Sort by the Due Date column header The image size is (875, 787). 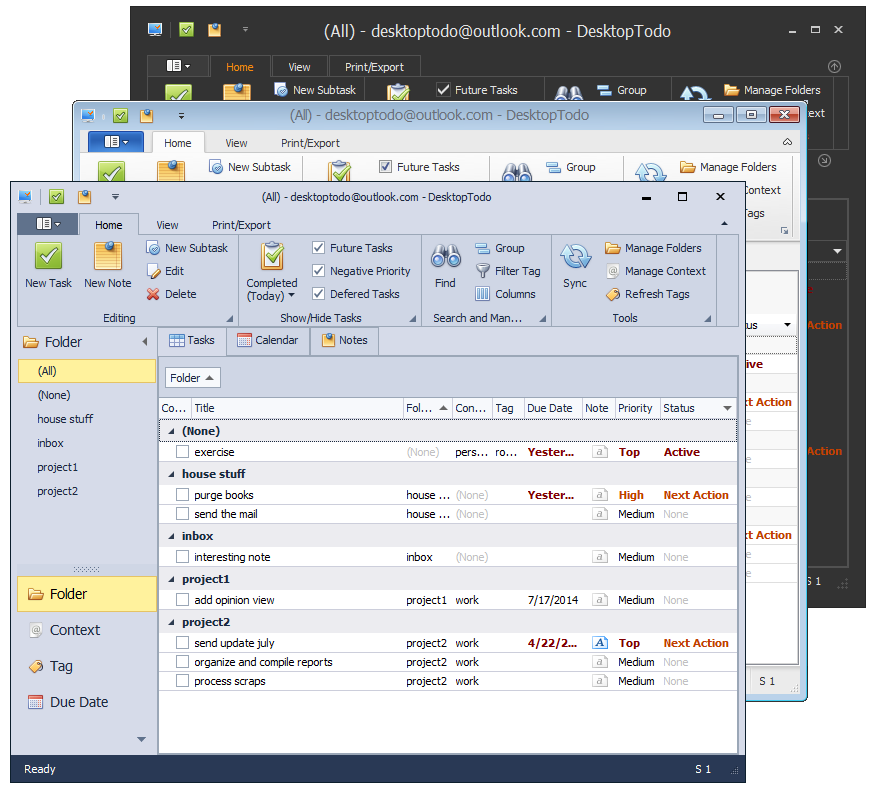(552, 408)
